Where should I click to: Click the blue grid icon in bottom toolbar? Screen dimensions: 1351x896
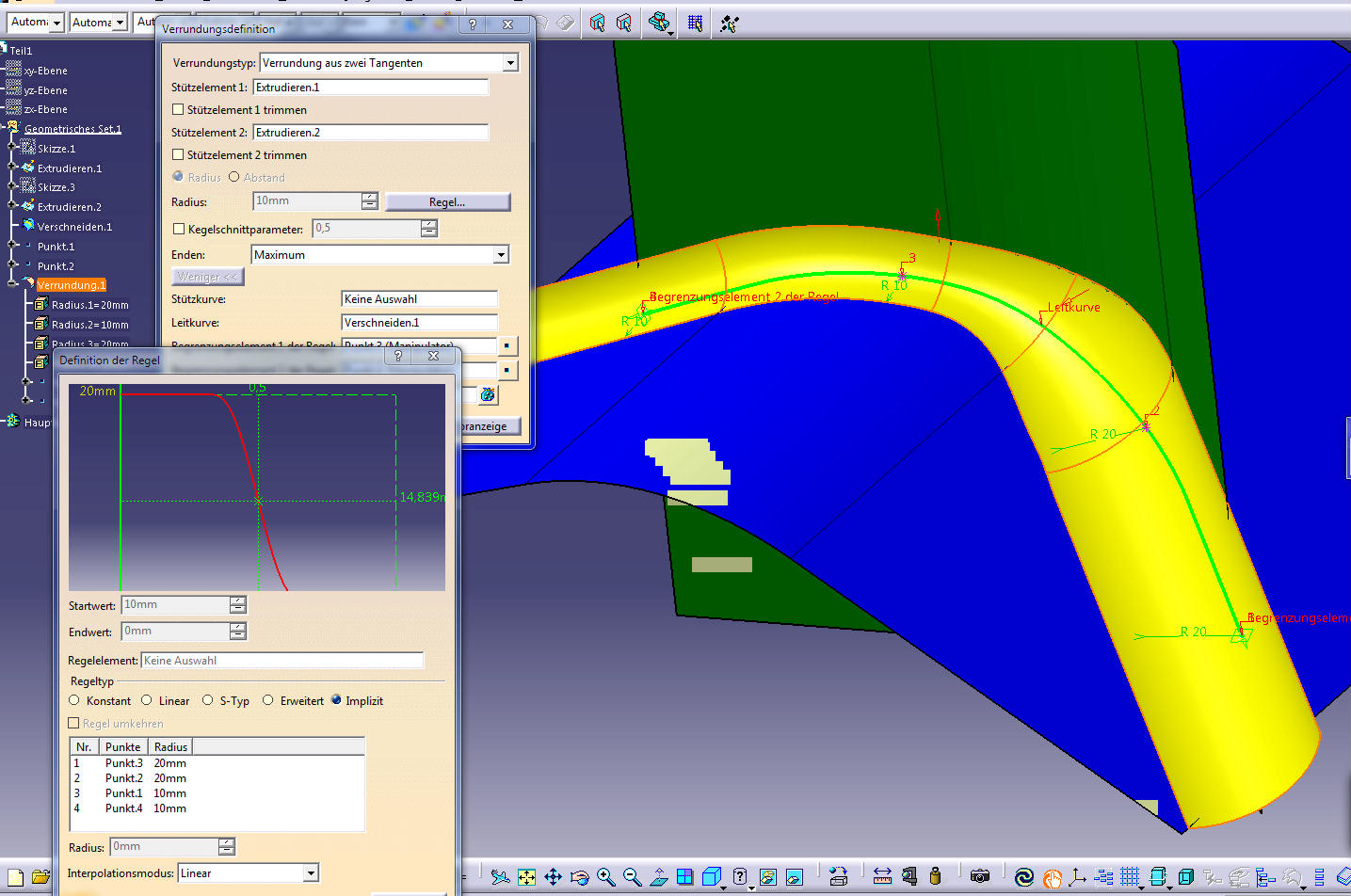[1130, 877]
